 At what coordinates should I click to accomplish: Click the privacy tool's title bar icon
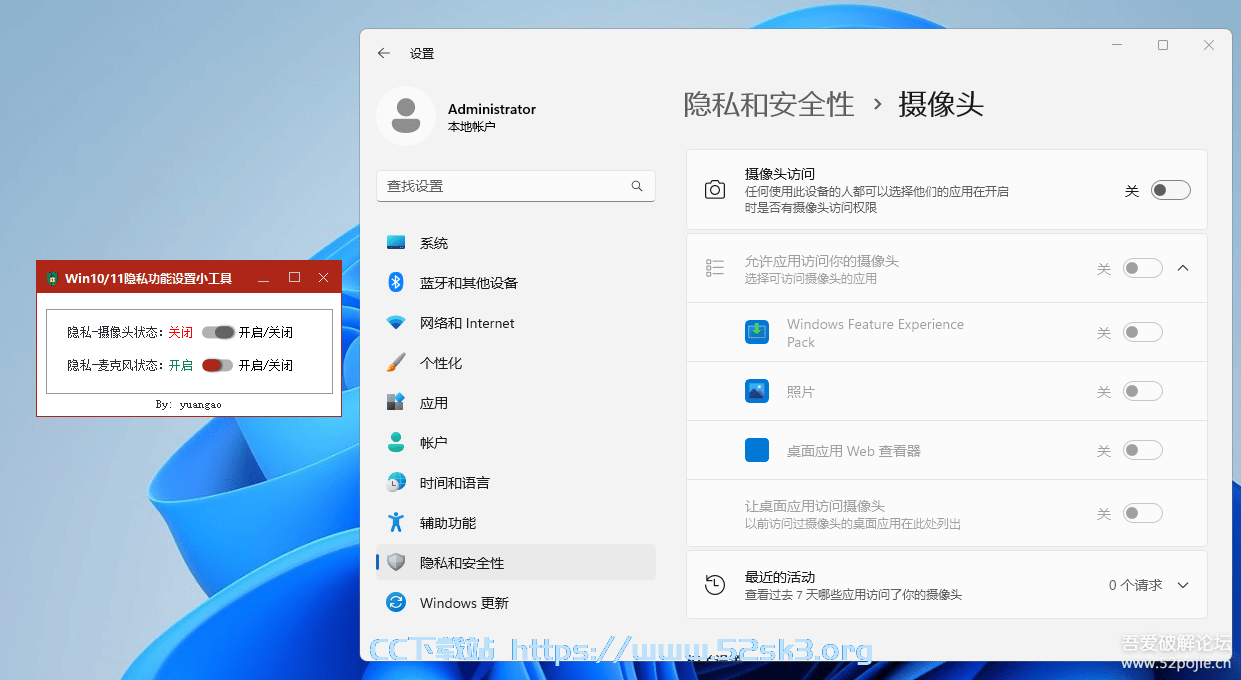click(52, 278)
